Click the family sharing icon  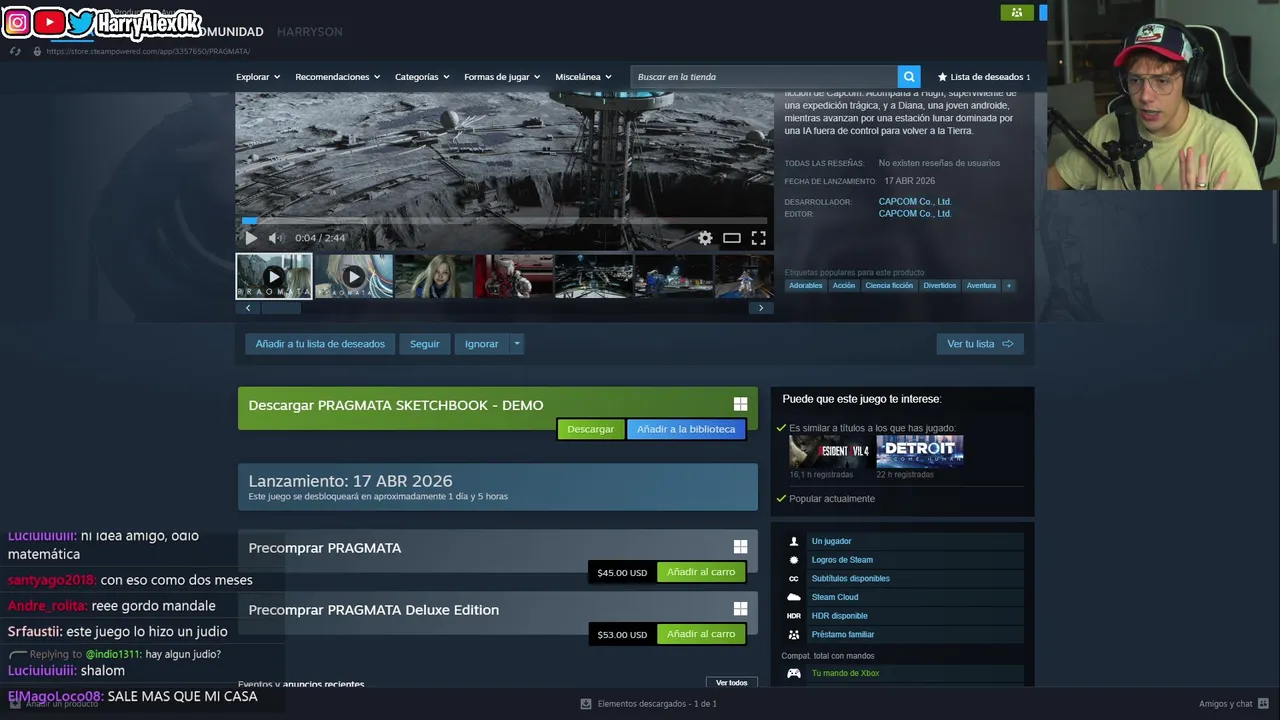click(794, 635)
